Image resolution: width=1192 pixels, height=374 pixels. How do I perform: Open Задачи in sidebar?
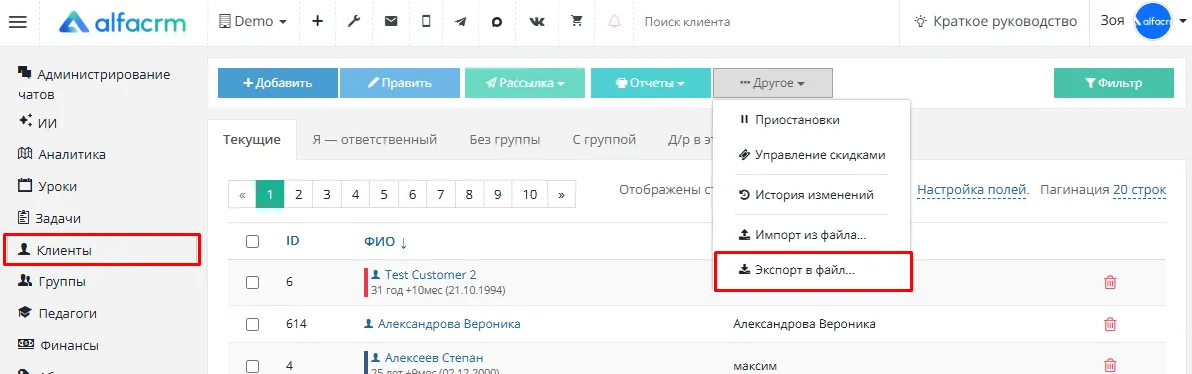pyautogui.click(x=49, y=218)
